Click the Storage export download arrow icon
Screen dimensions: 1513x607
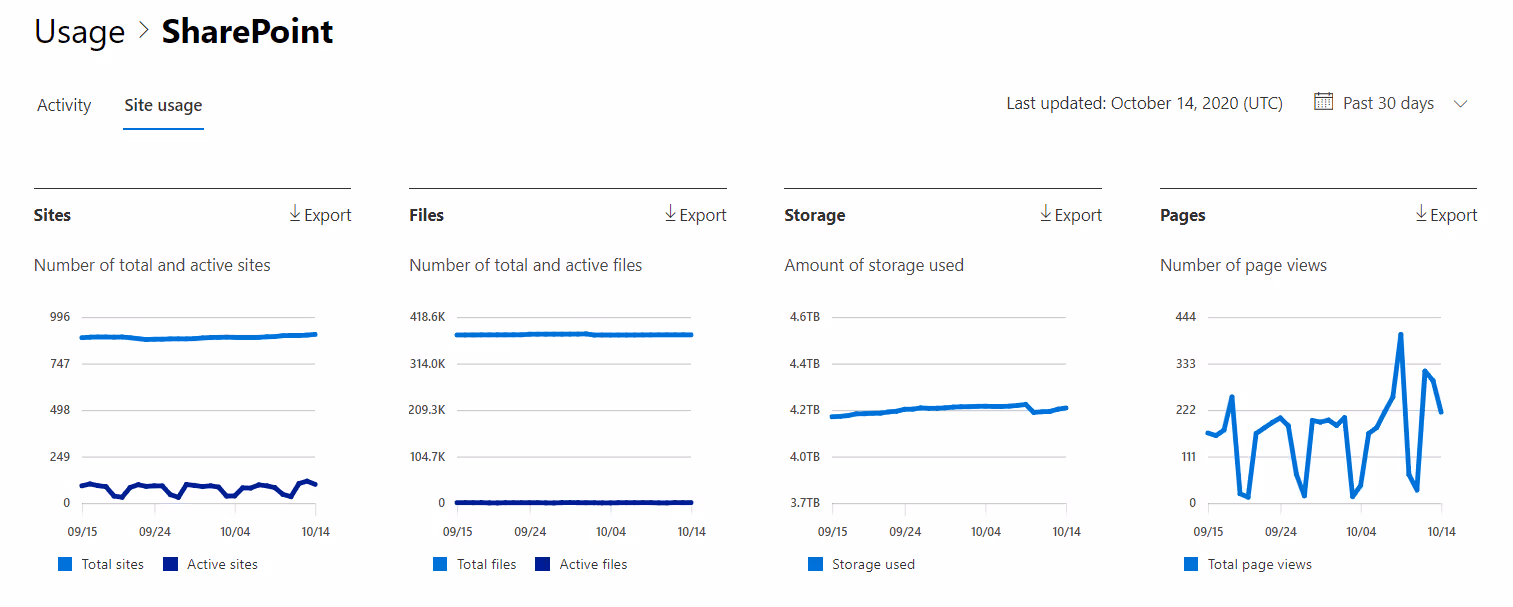point(1046,214)
